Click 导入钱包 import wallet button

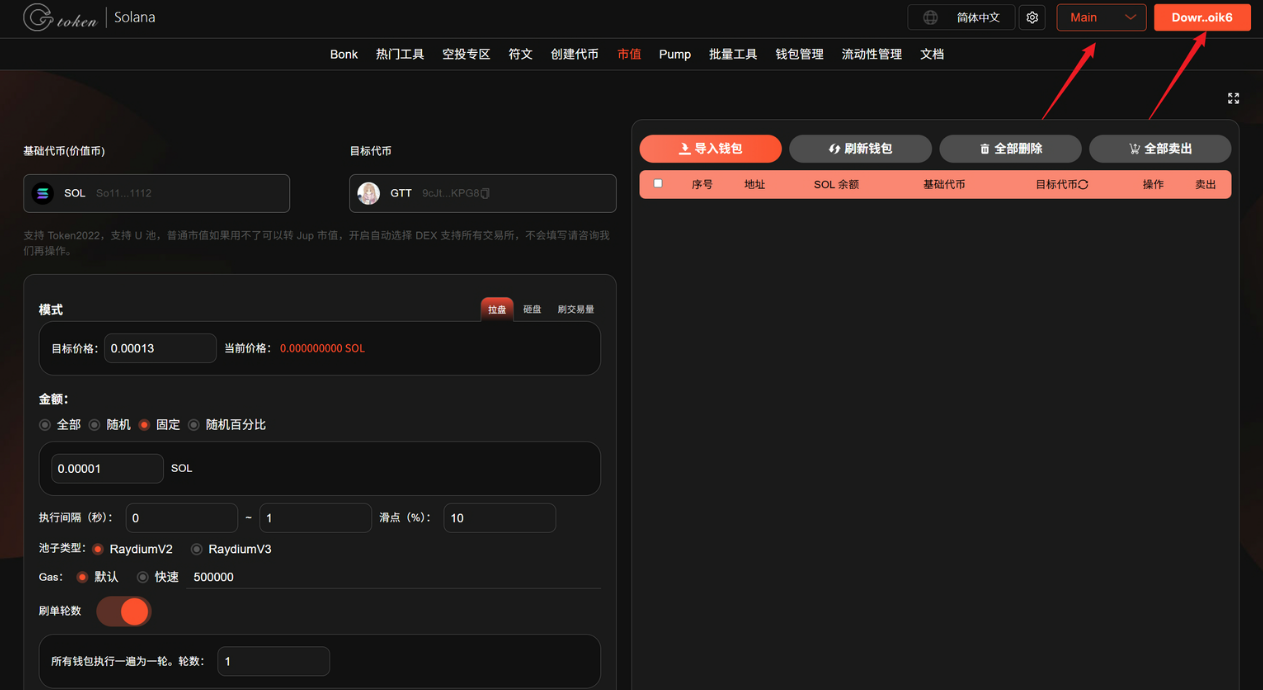(711, 148)
